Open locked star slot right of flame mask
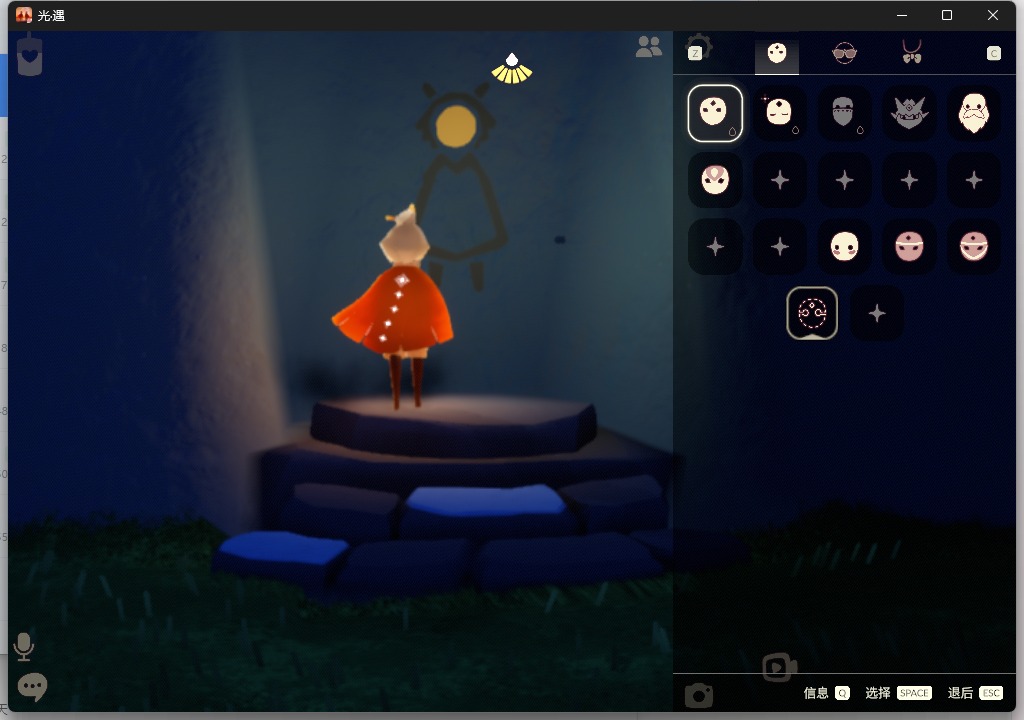The height and width of the screenshot is (720, 1024). (x=780, y=180)
